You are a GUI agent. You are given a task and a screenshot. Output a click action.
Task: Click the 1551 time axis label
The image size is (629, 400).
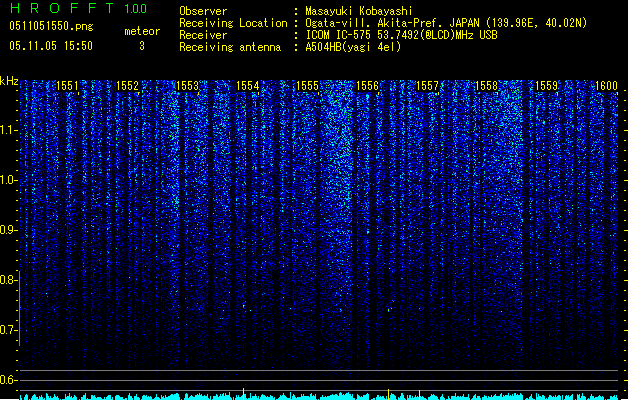[x=67, y=86]
